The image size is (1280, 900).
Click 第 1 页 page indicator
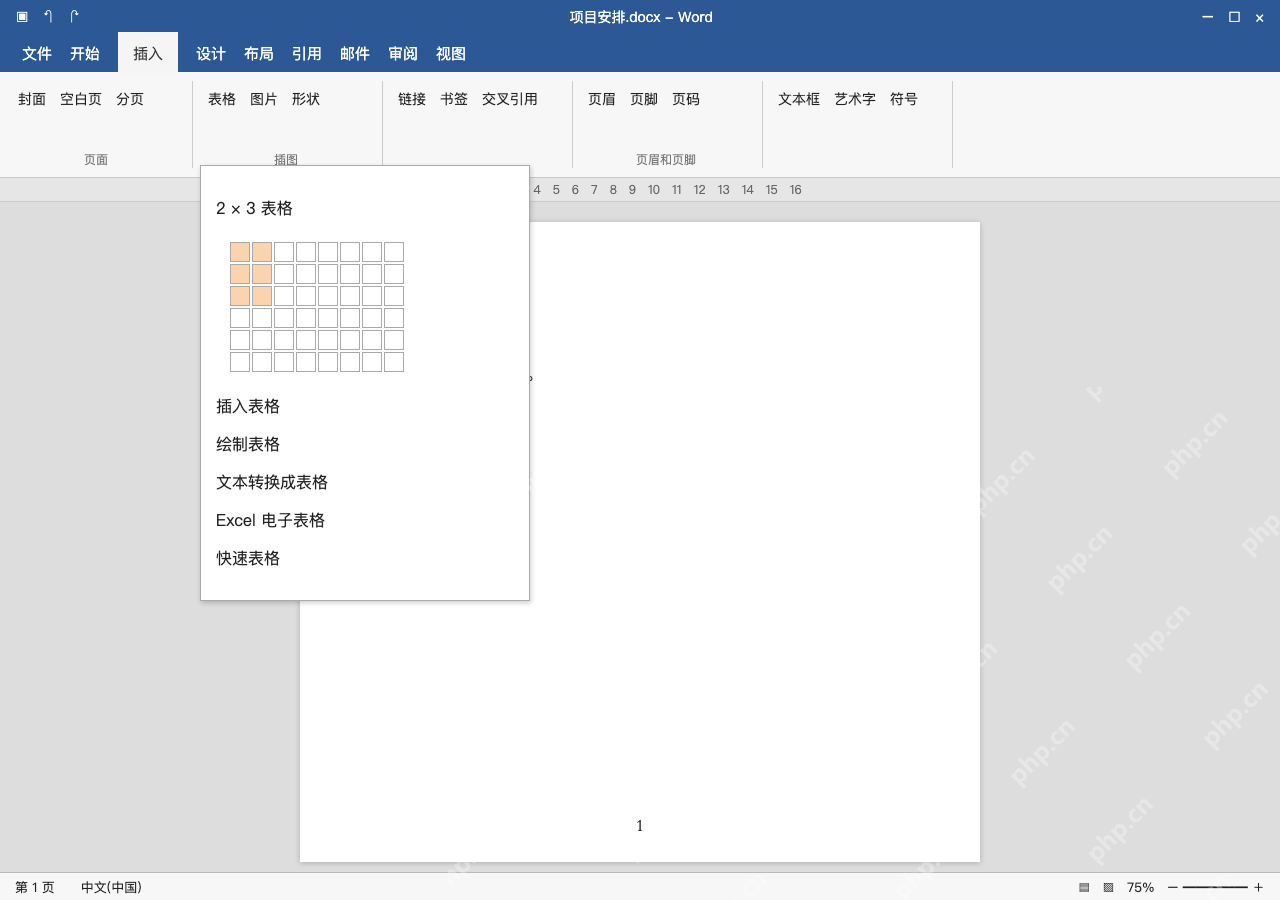tap(35, 887)
